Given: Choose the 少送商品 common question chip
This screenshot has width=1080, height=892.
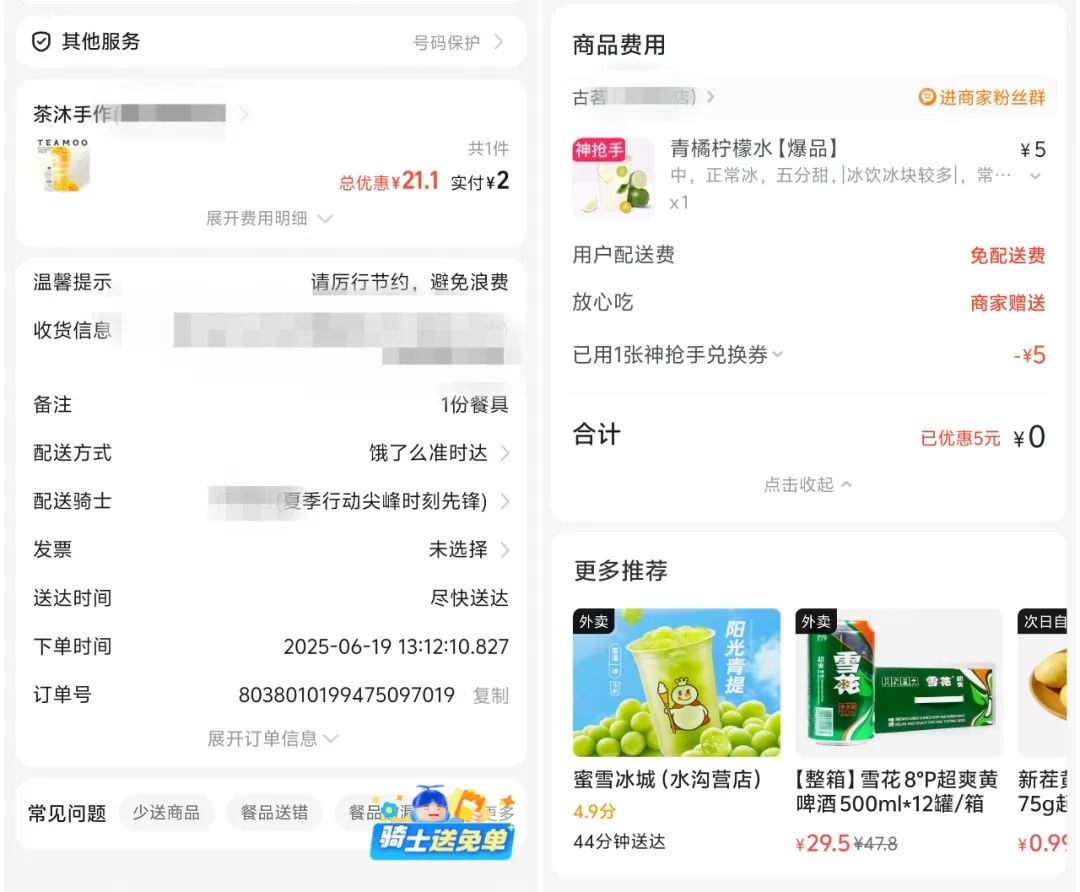Looking at the screenshot, I should click(x=166, y=813).
